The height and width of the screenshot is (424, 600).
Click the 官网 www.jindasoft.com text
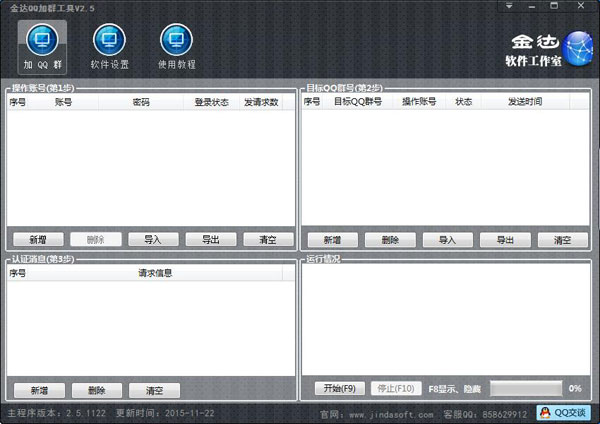point(377,414)
